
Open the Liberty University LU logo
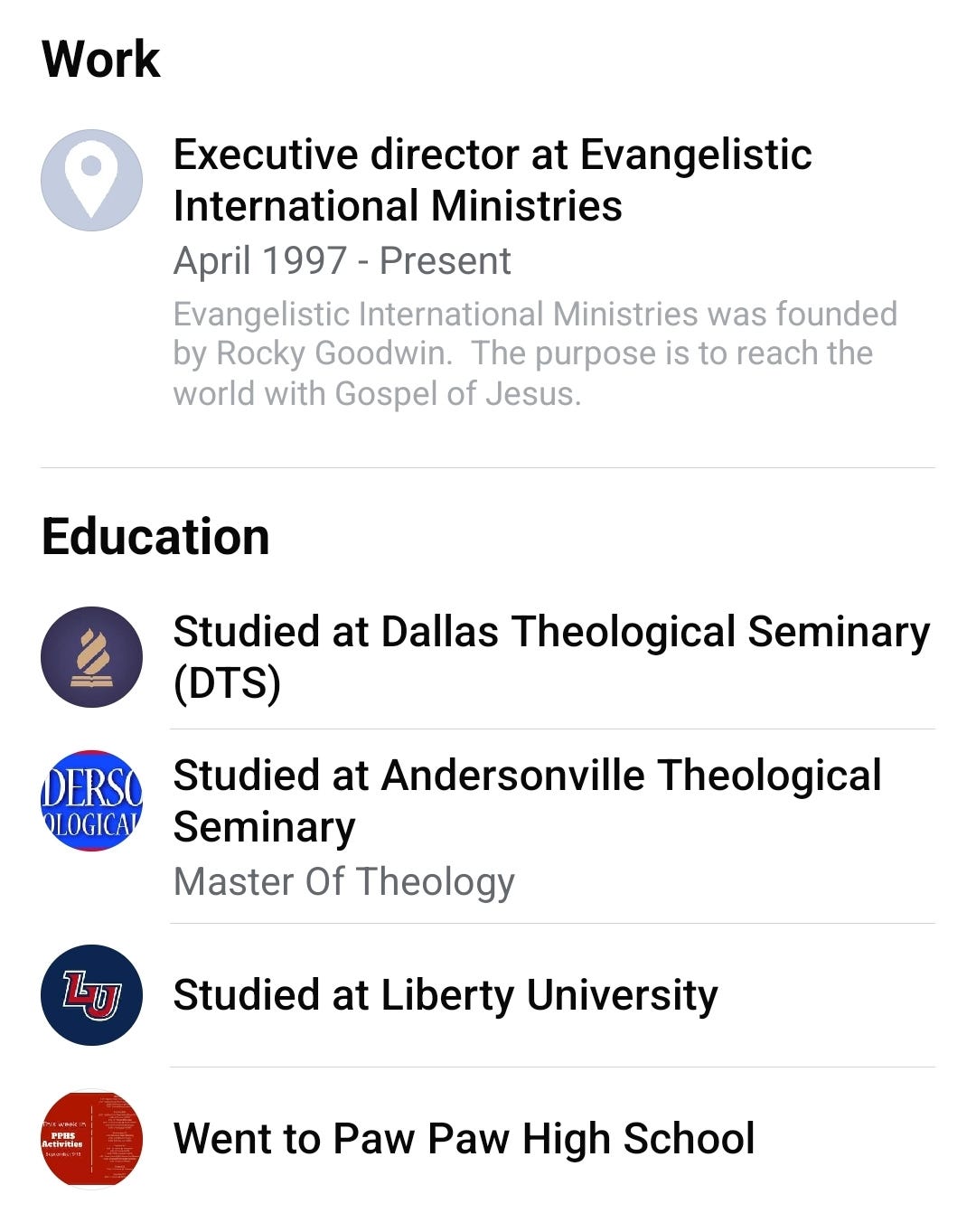[x=91, y=995]
